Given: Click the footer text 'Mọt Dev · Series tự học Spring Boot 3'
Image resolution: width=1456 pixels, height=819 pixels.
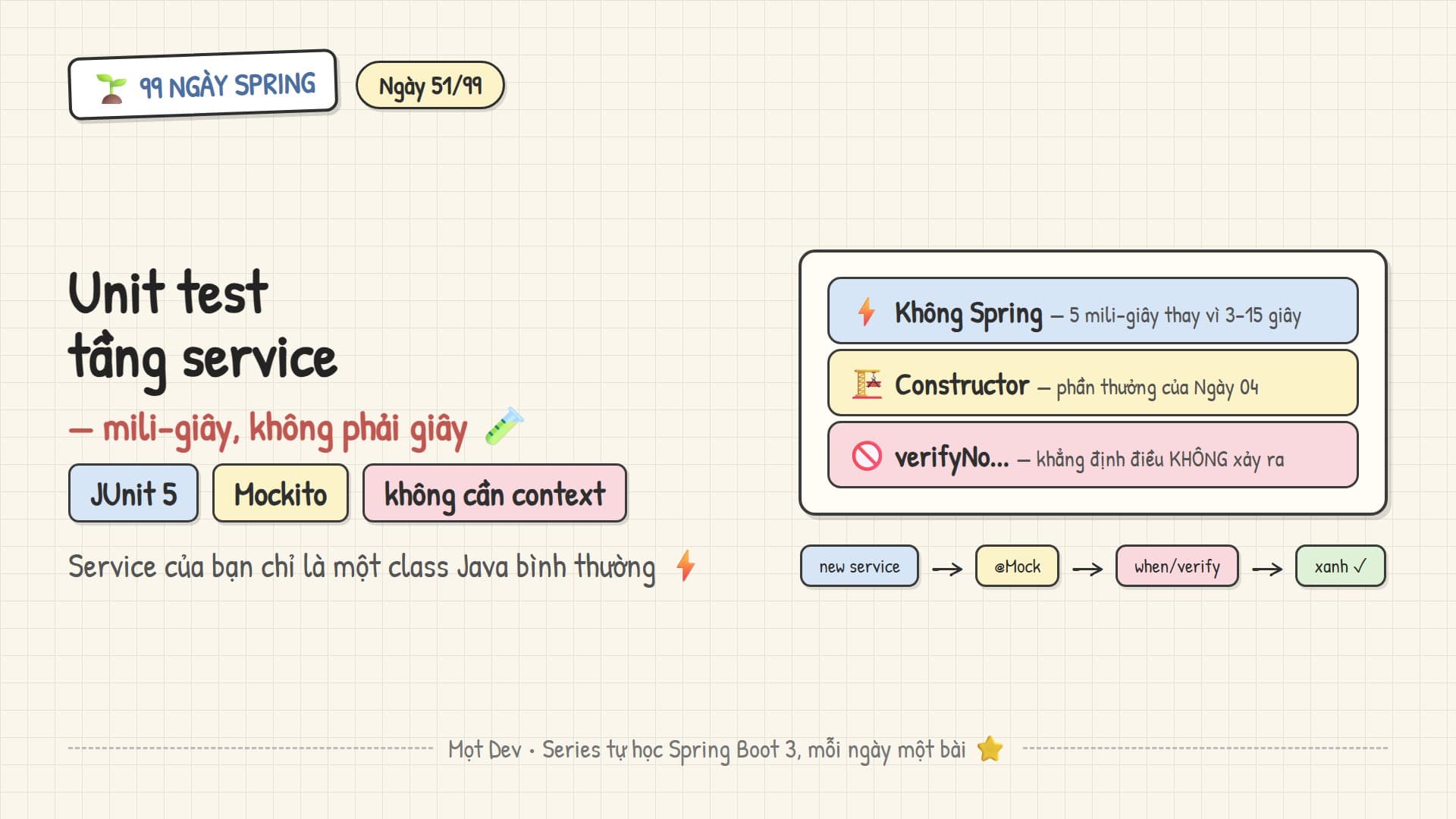Looking at the screenshot, I should click(624, 750).
